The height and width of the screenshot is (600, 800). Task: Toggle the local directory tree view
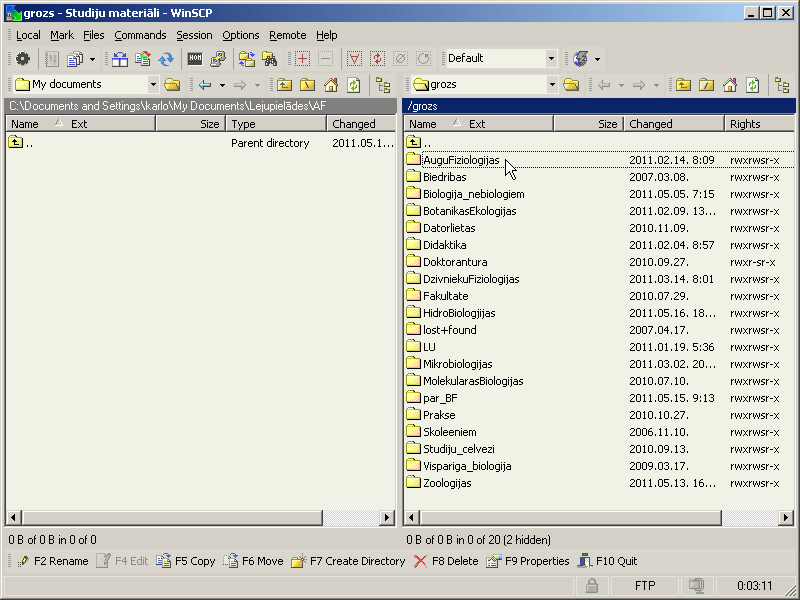click(x=383, y=85)
